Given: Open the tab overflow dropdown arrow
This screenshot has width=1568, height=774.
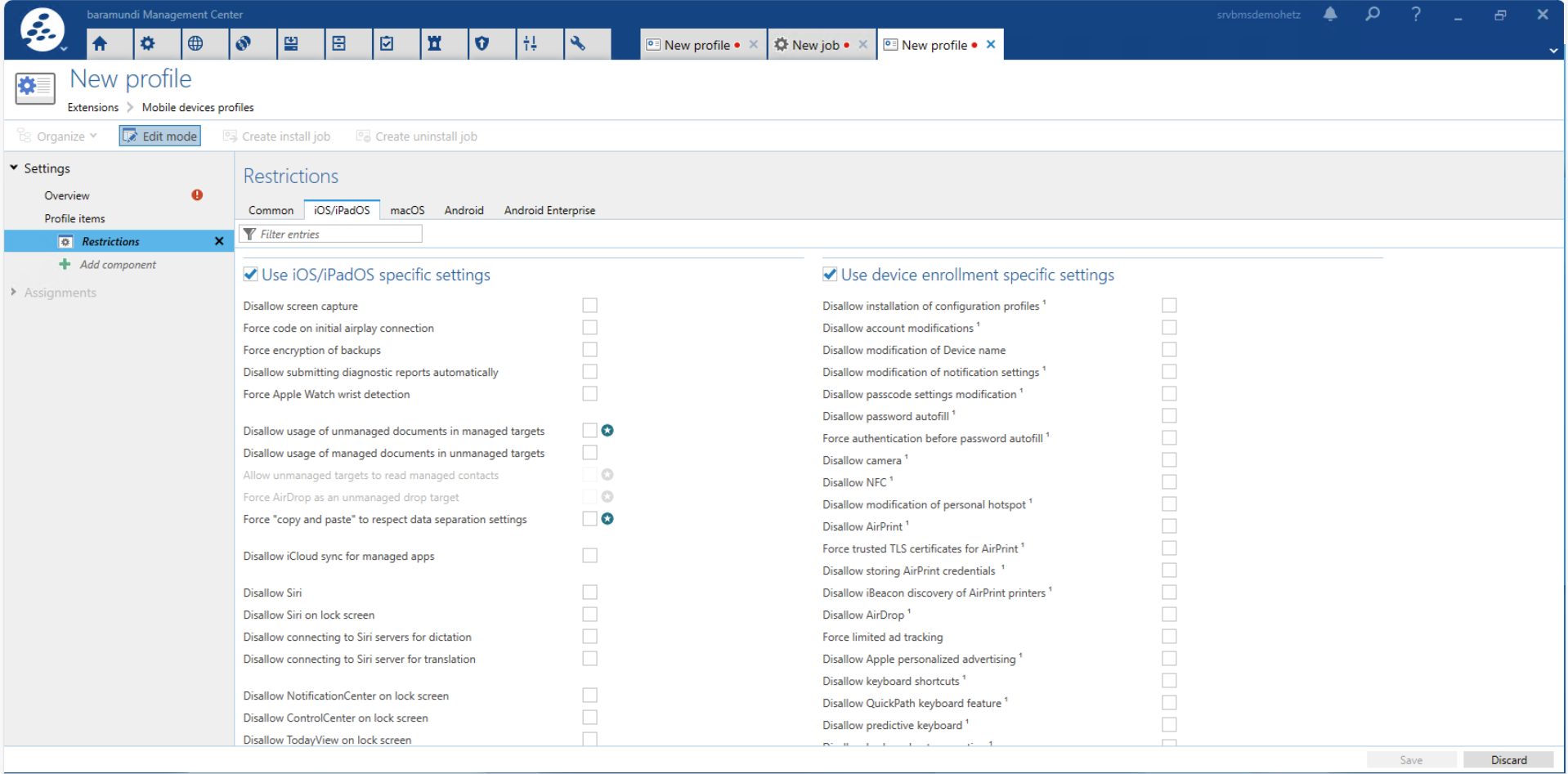Looking at the screenshot, I should pos(1553,51).
